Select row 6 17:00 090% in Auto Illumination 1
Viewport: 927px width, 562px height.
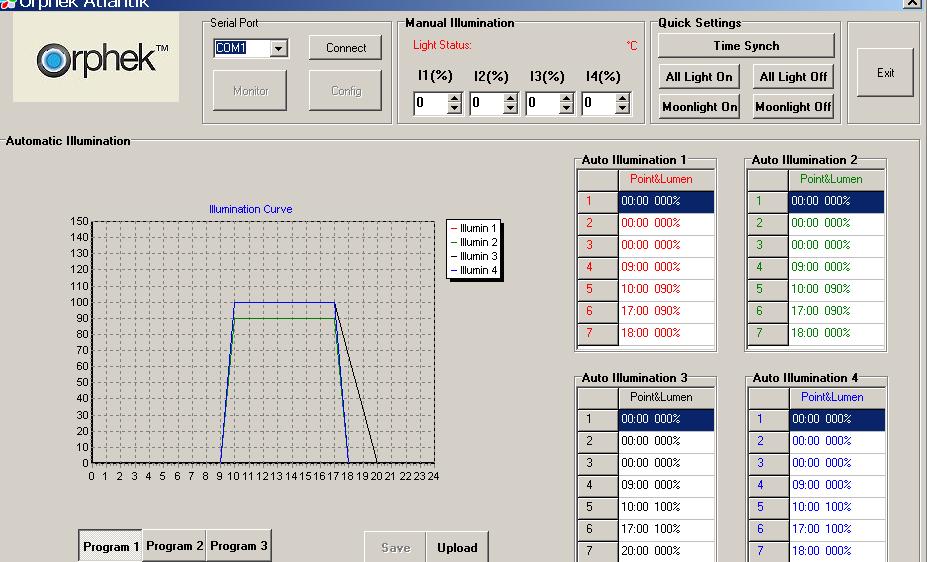point(646,311)
